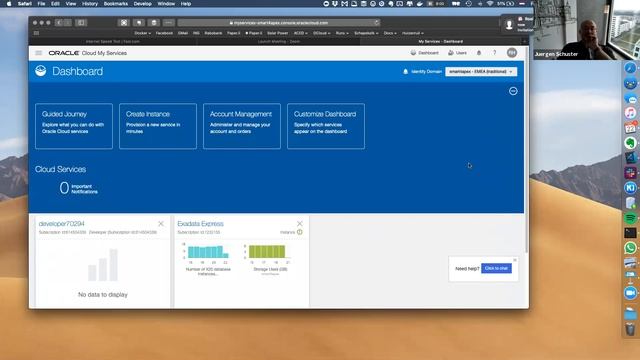Open the Create Instance tile
This screenshot has height=360, width=640.
pyautogui.click(x=158, y=126)
